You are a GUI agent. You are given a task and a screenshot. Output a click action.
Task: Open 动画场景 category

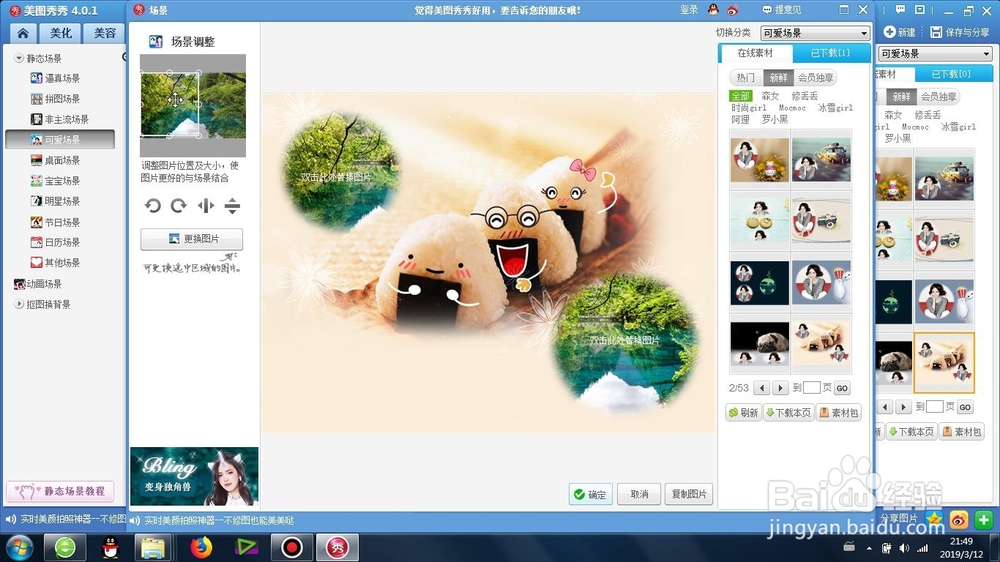(38, 284)
